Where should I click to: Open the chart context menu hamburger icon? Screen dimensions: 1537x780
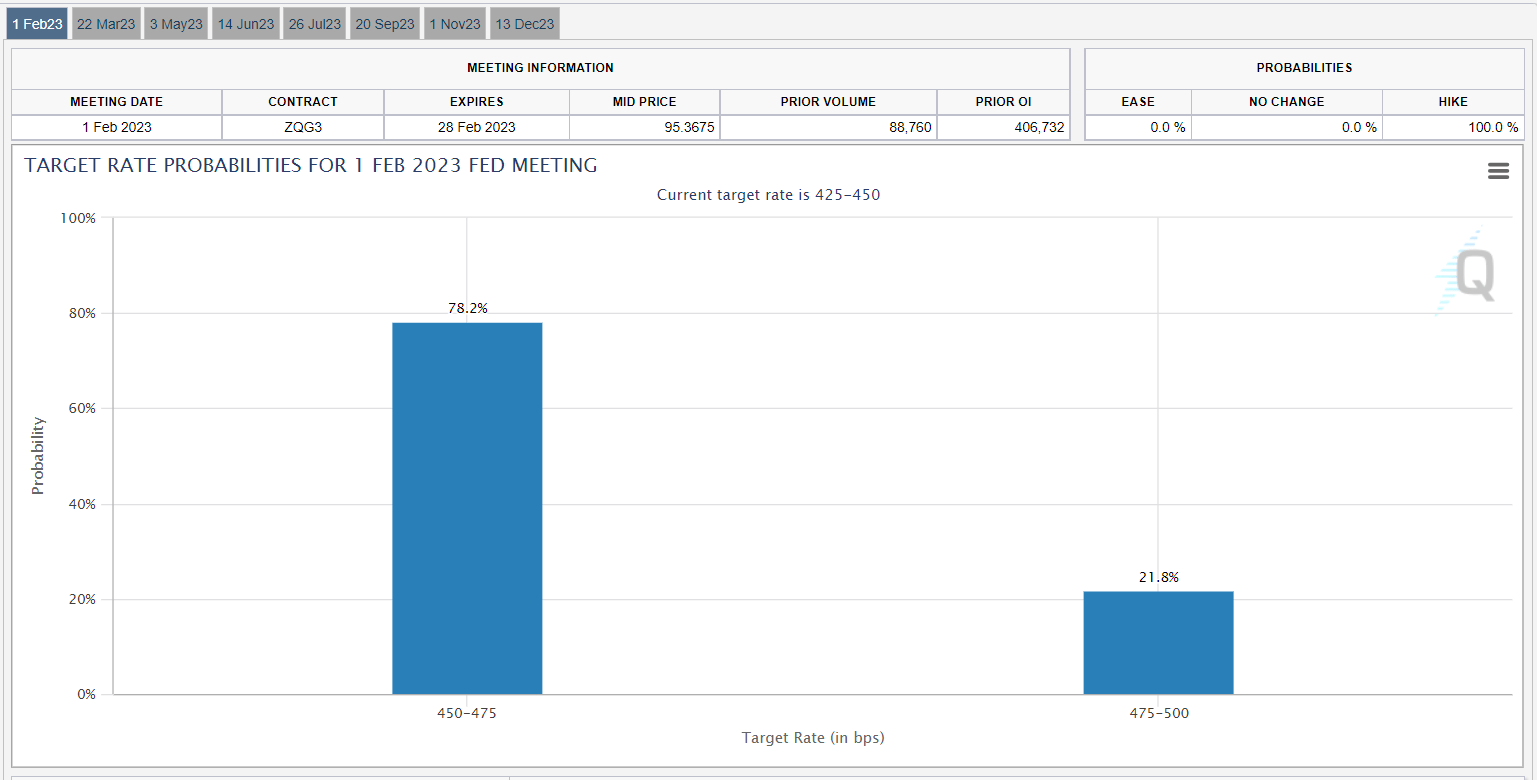(1497, 171)
